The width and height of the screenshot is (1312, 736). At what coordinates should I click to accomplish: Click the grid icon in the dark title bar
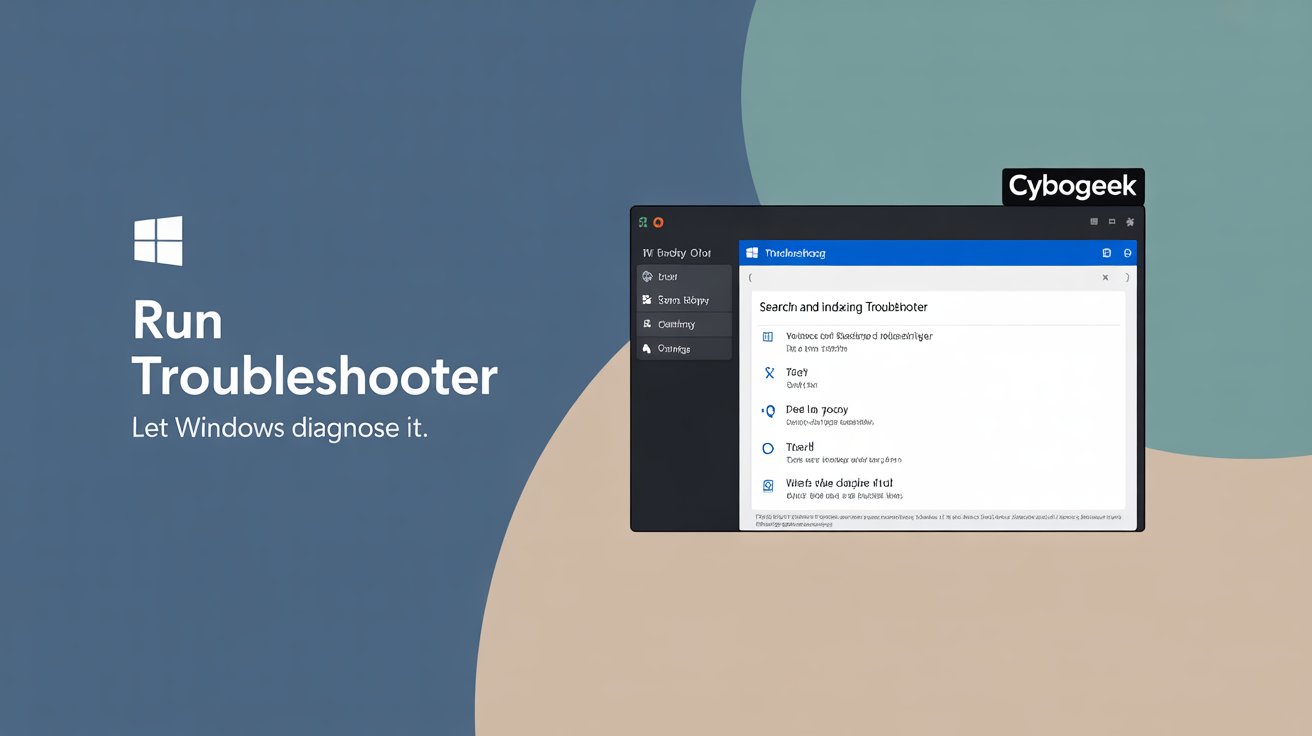click(1094, 222)
